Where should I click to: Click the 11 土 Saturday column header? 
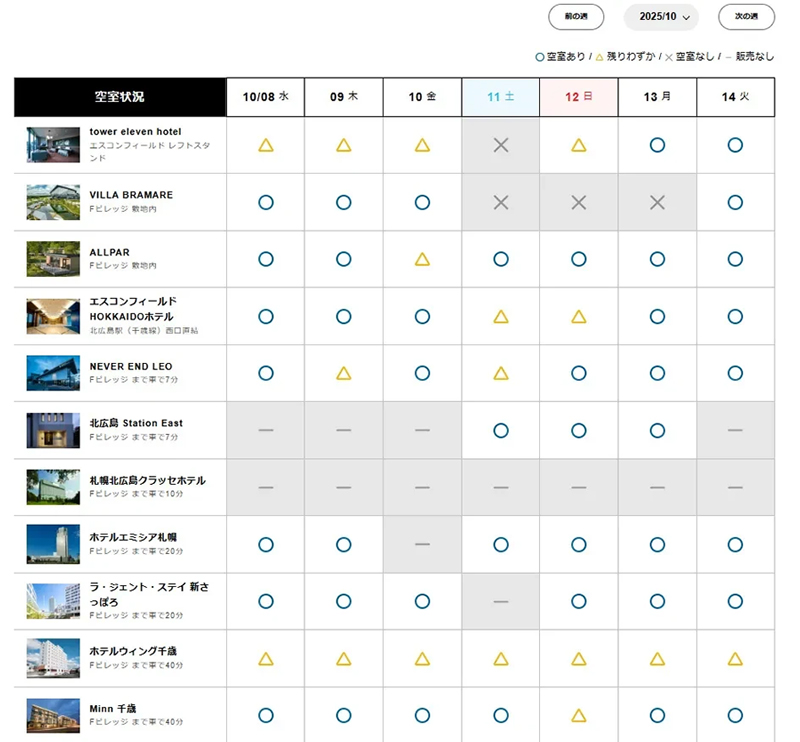click(x=501, y=97)
